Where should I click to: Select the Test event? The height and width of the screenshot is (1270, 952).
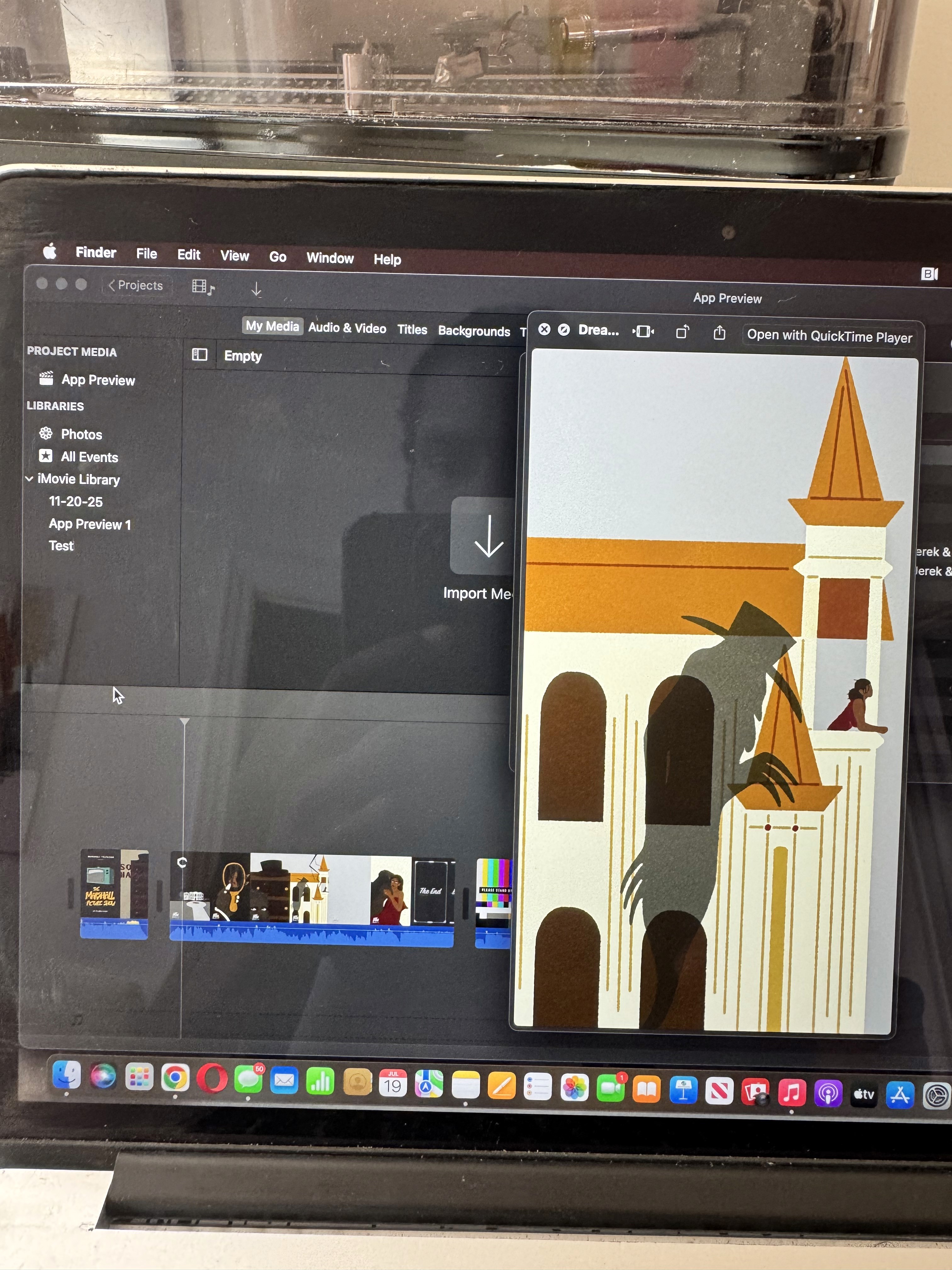click(61, 546)
